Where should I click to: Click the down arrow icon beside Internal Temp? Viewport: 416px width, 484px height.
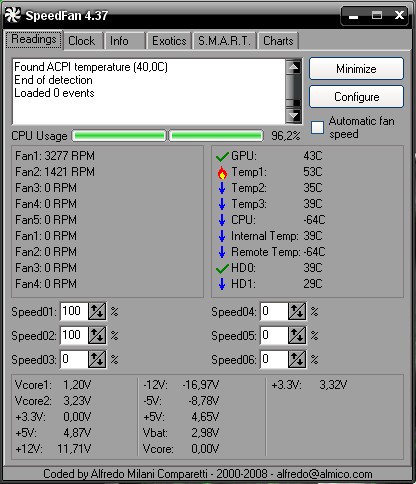tap(222, 236)
